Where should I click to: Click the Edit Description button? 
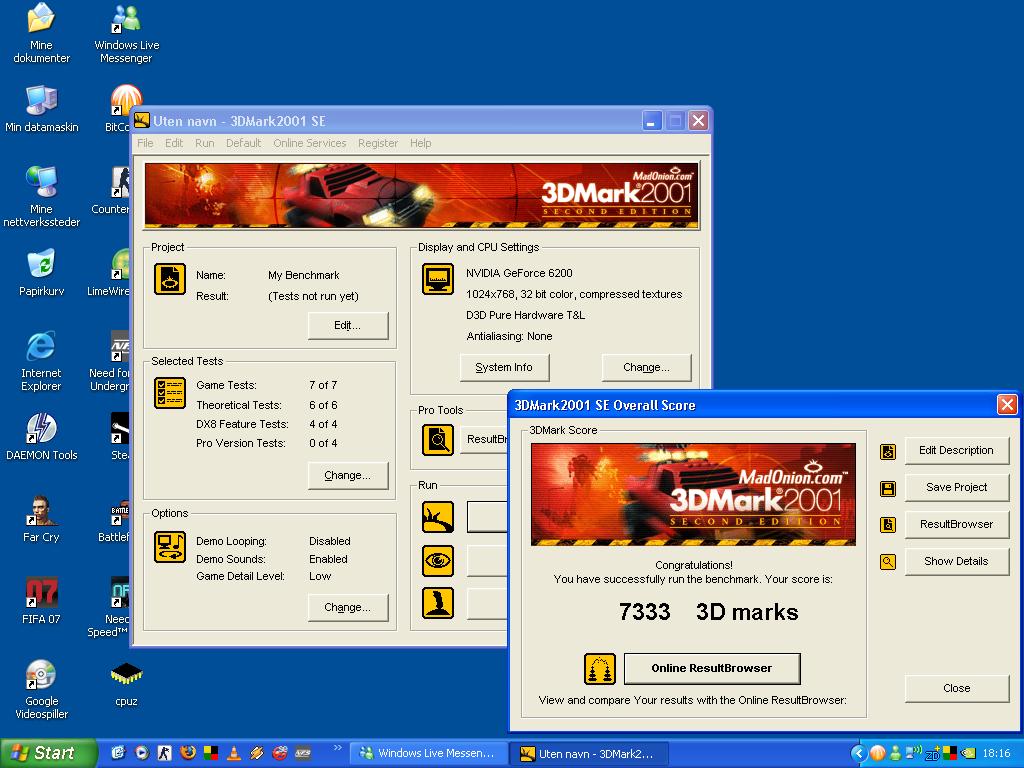pyautogui.click(x=957, y=451)
